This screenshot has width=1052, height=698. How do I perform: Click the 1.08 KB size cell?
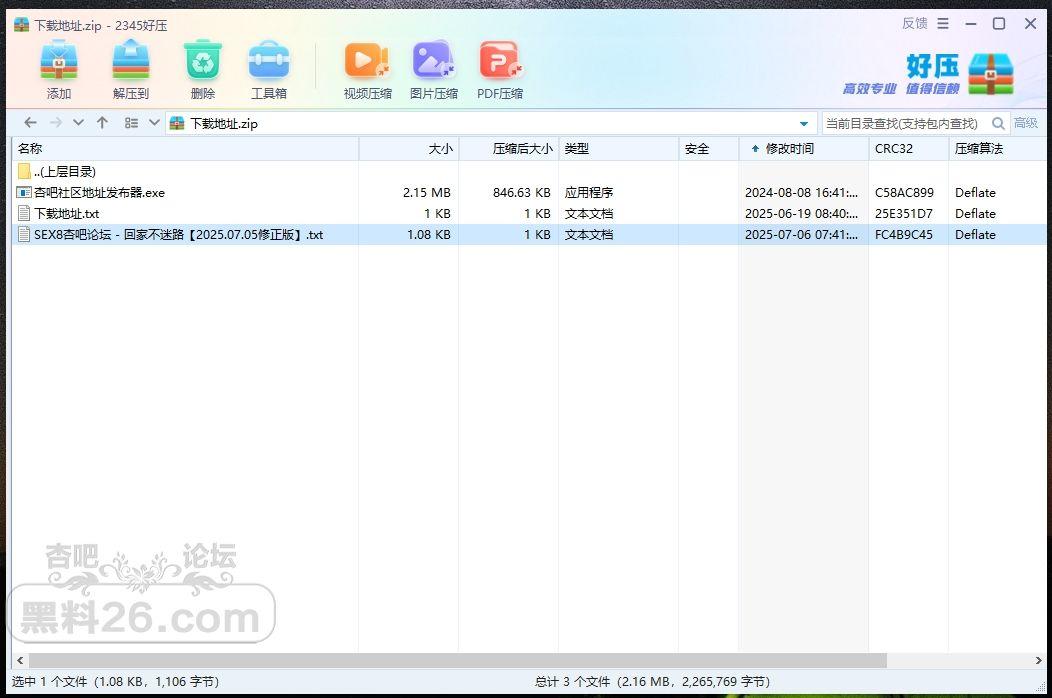click(429, 234)
